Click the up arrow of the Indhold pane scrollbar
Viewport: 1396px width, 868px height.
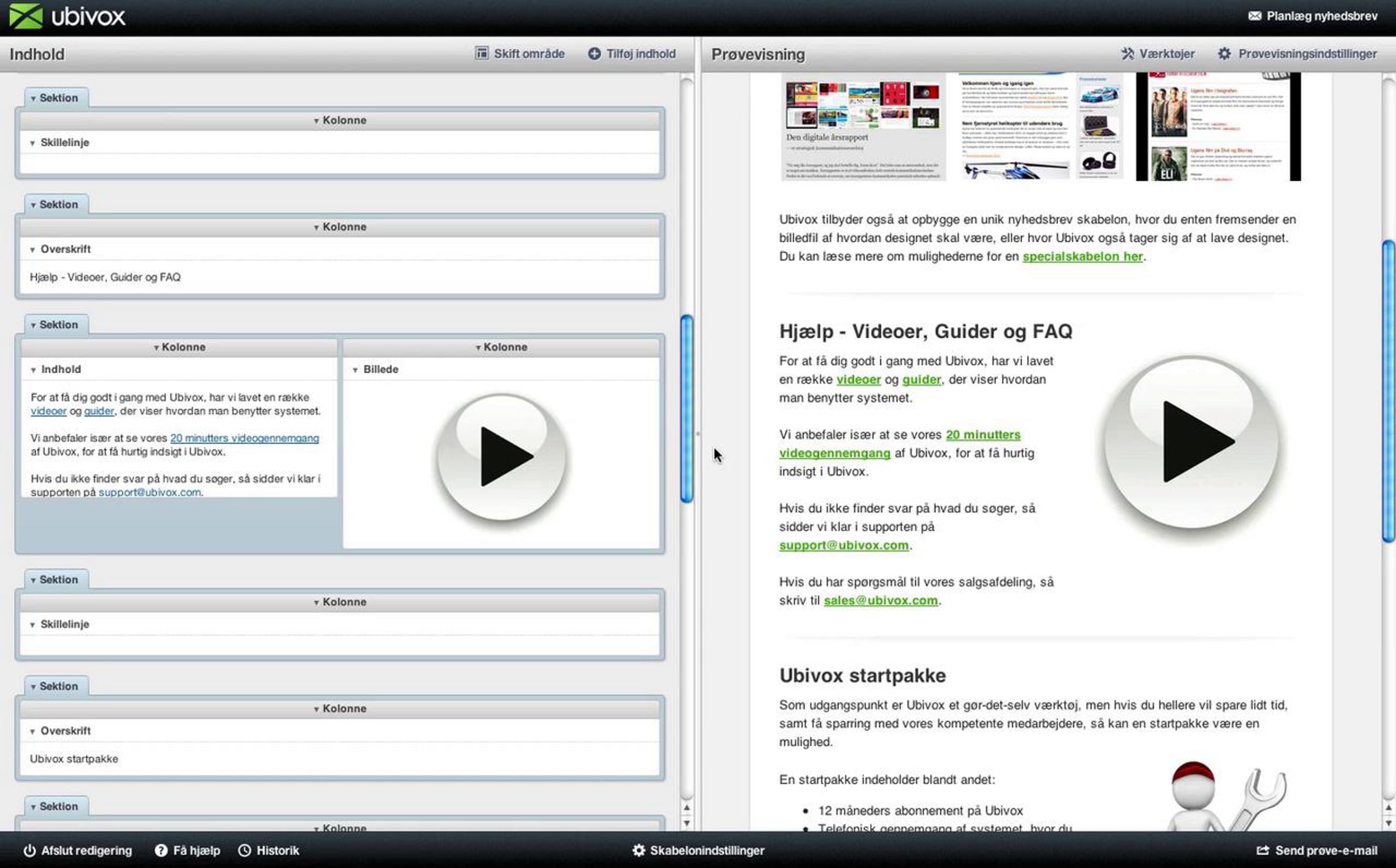coord(687,808)
